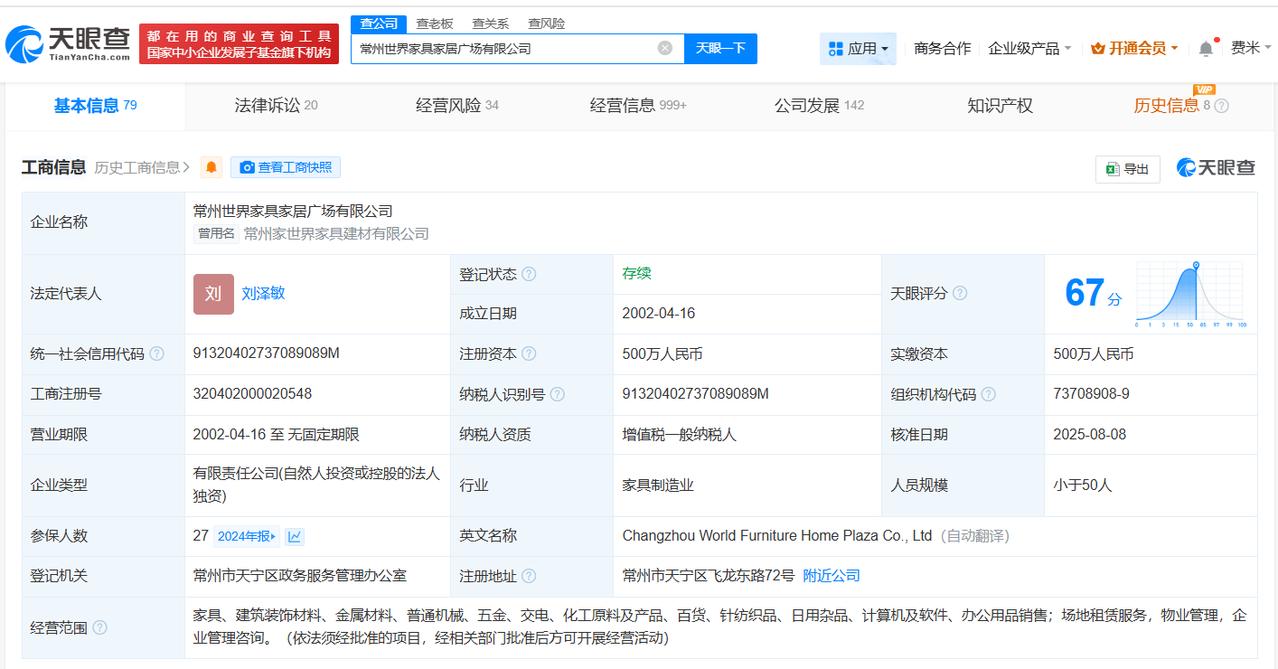Click the 家具制造业 industry value
Screen dimensions: 1278x669
(658, 485)
